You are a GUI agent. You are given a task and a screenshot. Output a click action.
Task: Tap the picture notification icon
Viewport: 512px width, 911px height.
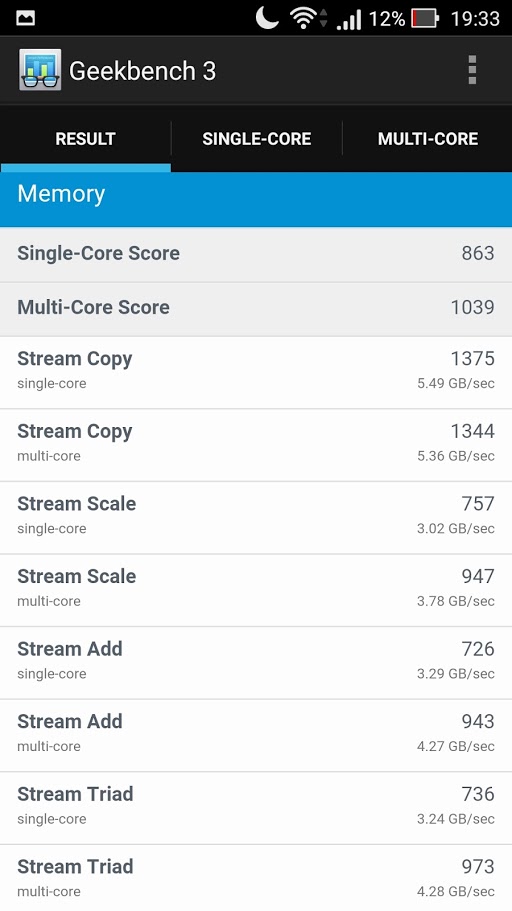[25, 19]
